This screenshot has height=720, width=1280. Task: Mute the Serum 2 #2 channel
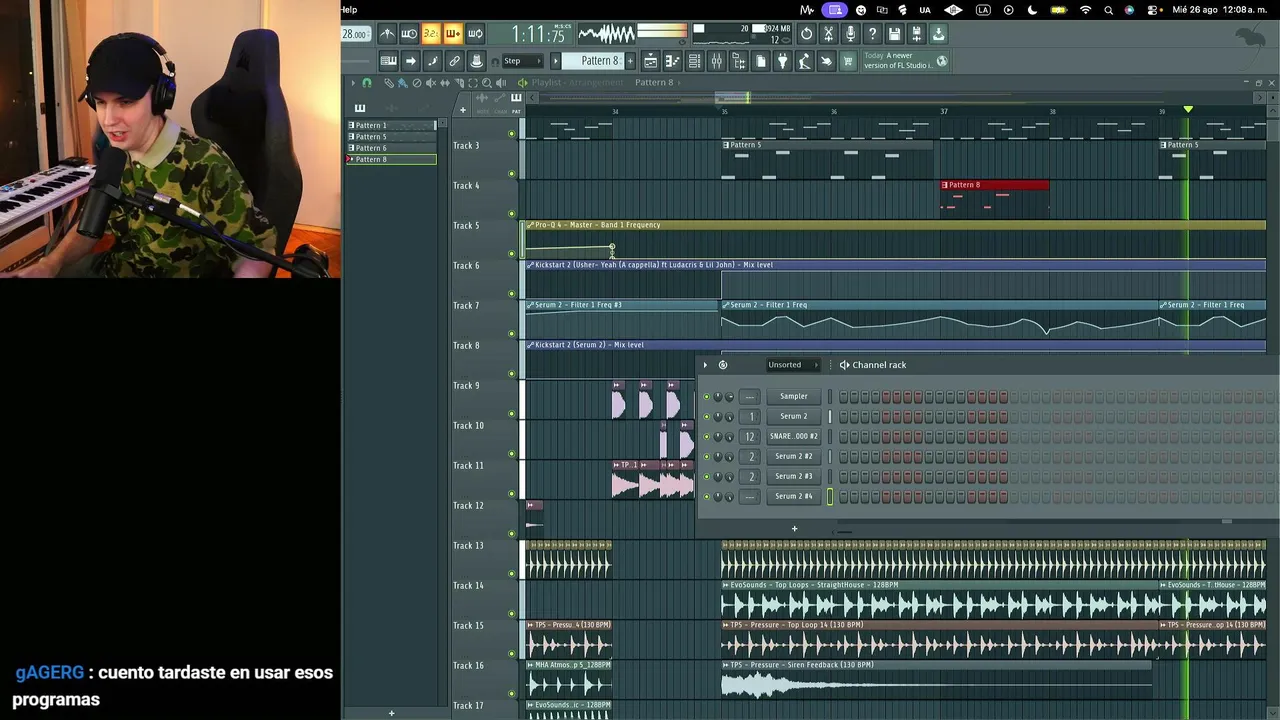click(x=706, y=457)
